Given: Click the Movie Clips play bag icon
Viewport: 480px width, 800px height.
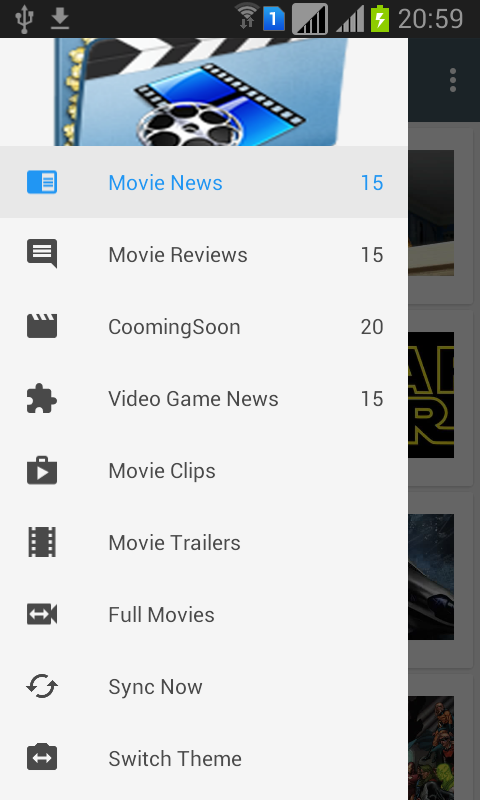Looking at the screenshot, I should pos(42,470).
